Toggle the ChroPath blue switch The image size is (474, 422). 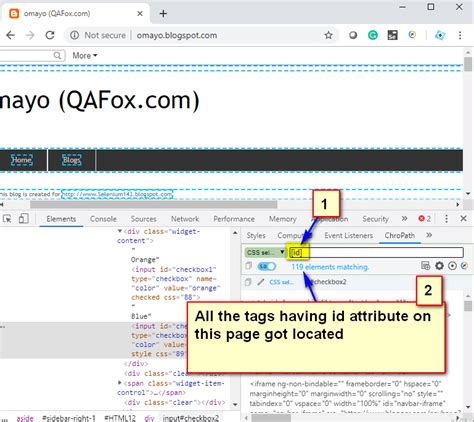tap(267, 266)
